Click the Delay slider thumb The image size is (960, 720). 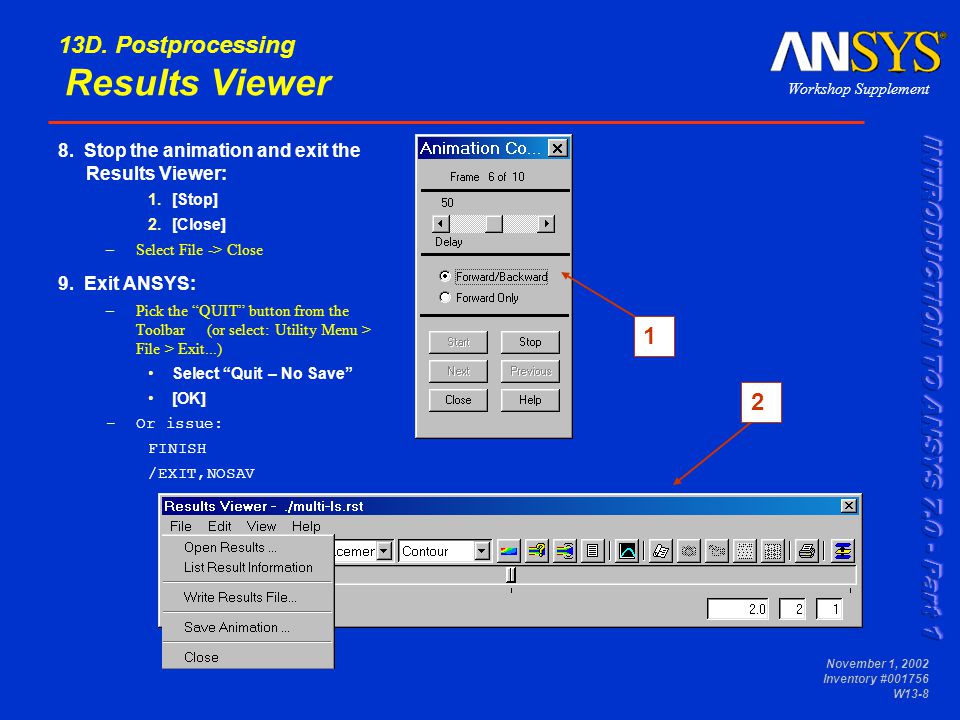coord(493,223)
